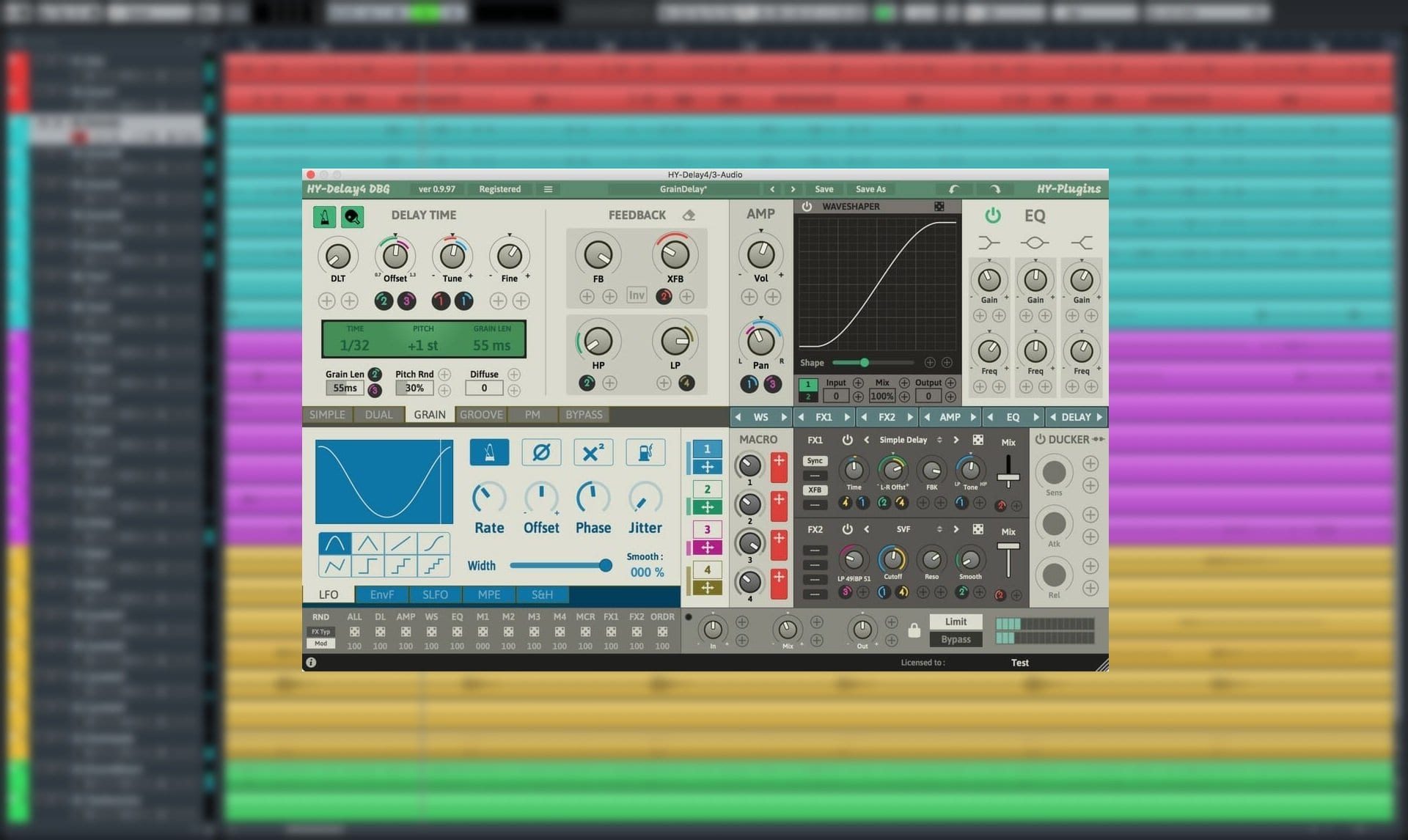Select the high-shelf EQ band shape icon
The width and height of the screenshot is (1408, 840).
[1082, 243]
